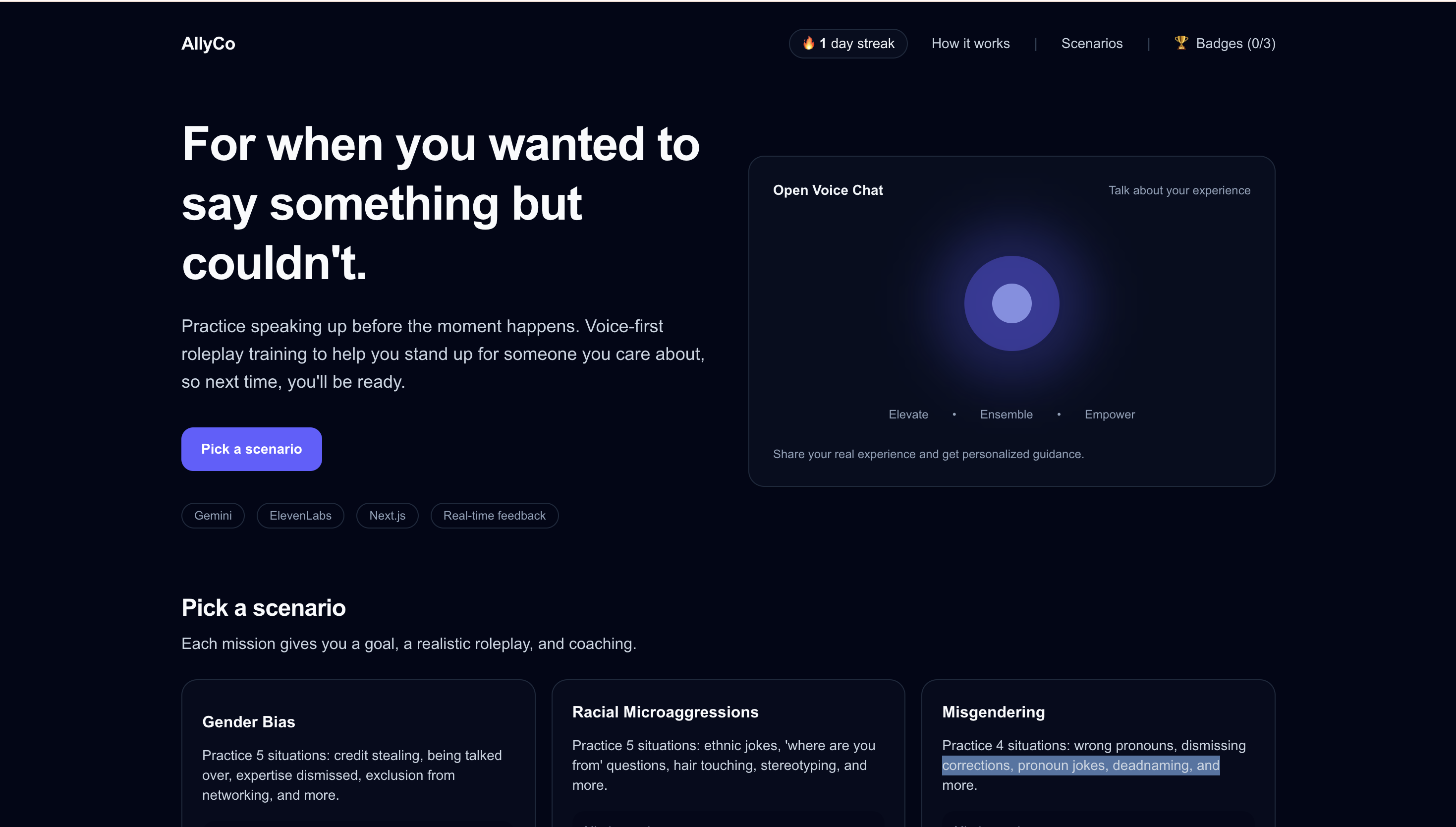Select the ElevenLabs tag chip

point(300,515)
